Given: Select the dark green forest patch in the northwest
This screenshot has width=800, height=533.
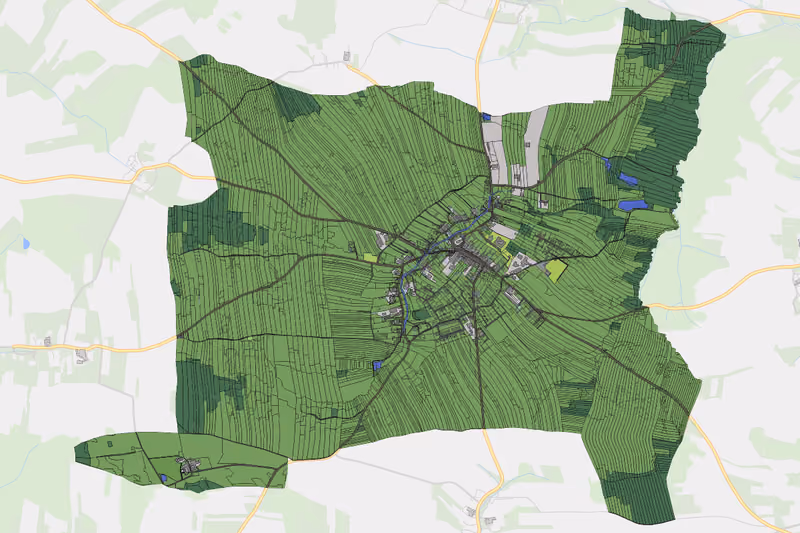Looking at the screenshot, I should click(x=295, y=102).
